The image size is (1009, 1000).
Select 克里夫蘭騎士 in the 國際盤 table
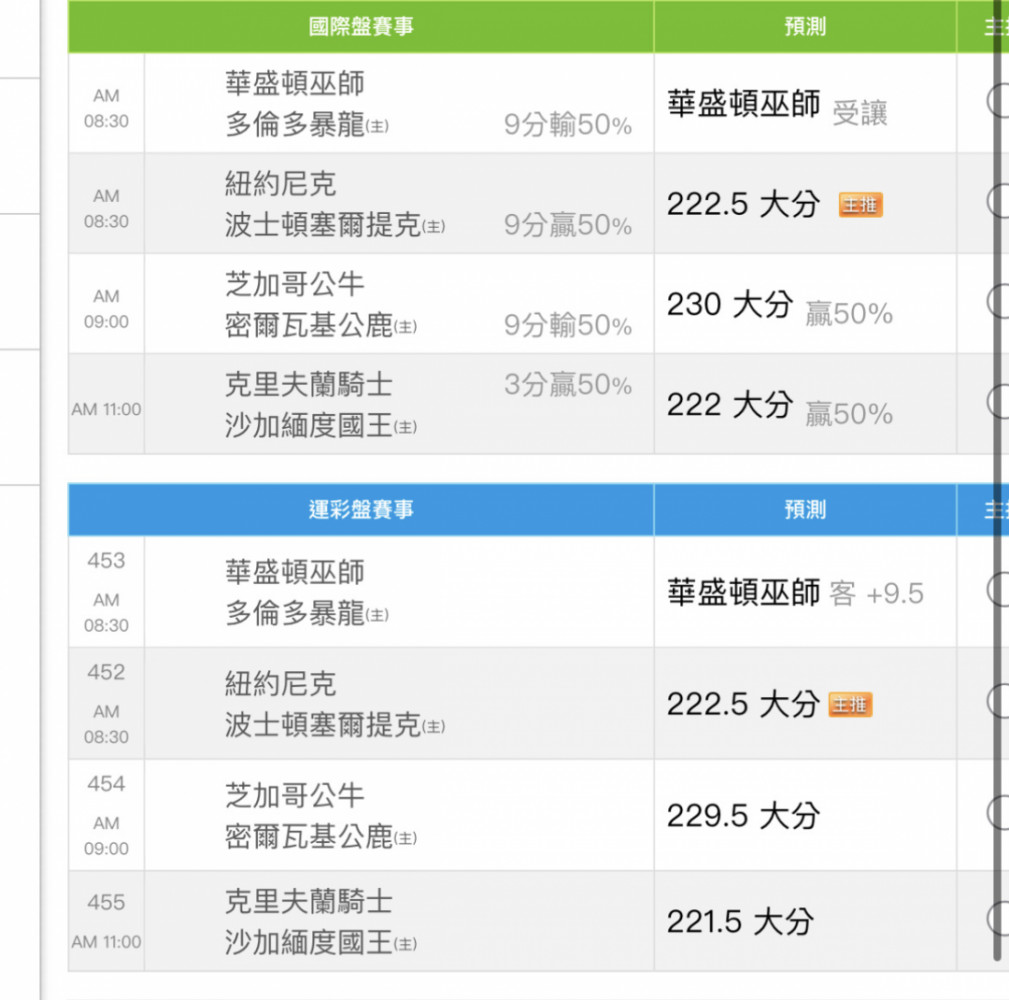309,384
